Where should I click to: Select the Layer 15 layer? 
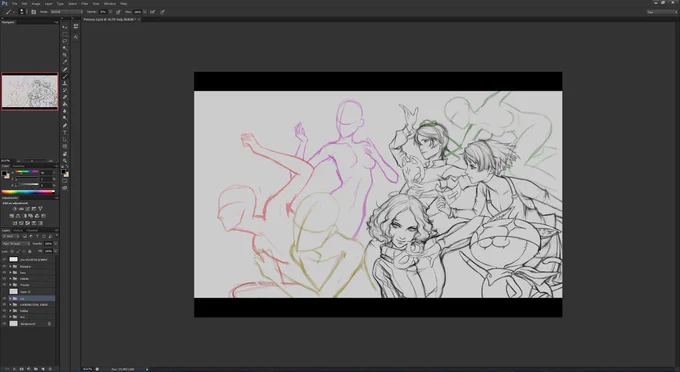(x=28, y=291)
